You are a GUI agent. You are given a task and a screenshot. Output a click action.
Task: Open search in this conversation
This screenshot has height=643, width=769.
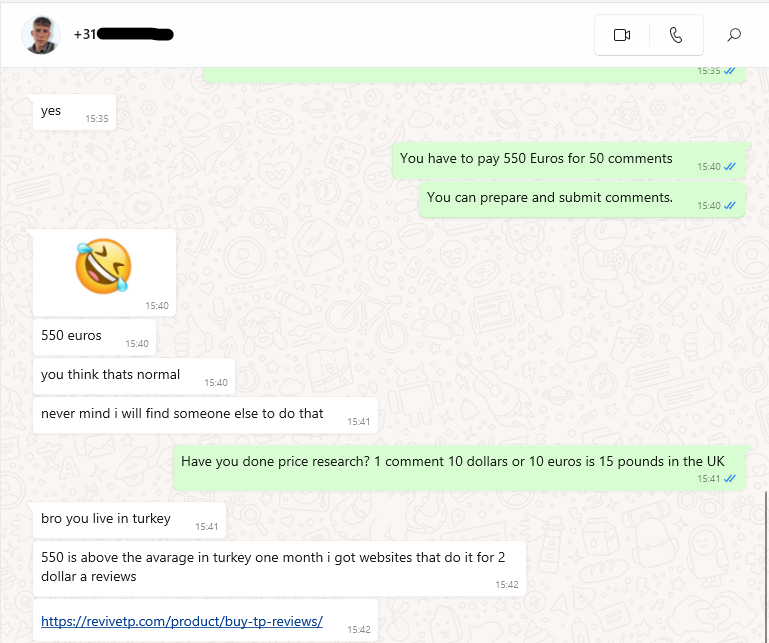(734, 35)
